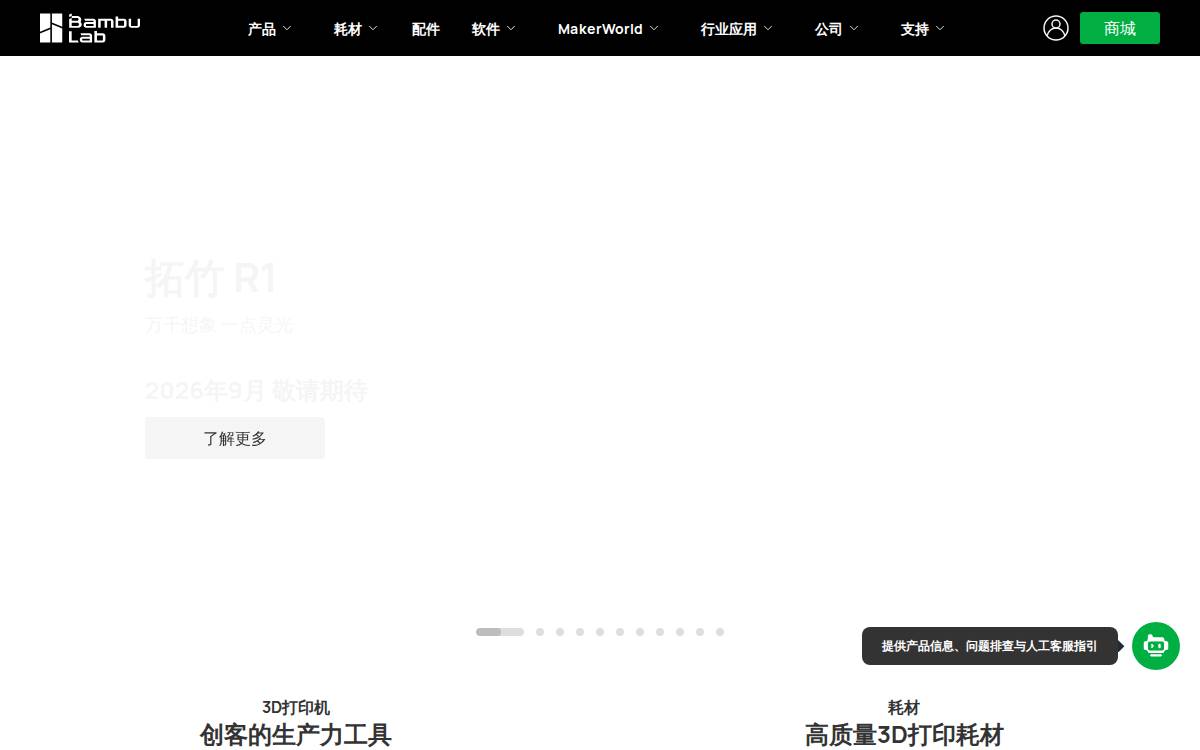1200x750 pixels.
Task: Open the 行业应用 navigation item
Action: point(729,29)
